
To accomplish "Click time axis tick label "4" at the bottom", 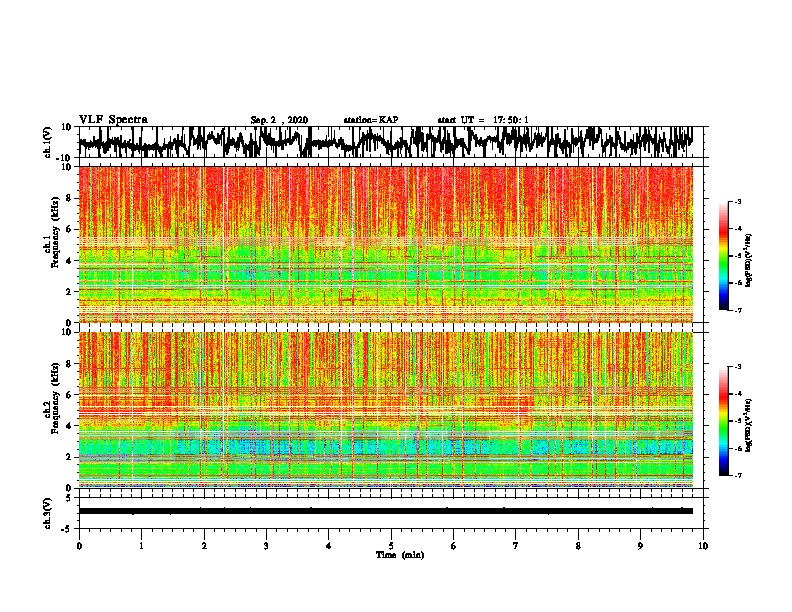I will (x=329, y=546).
